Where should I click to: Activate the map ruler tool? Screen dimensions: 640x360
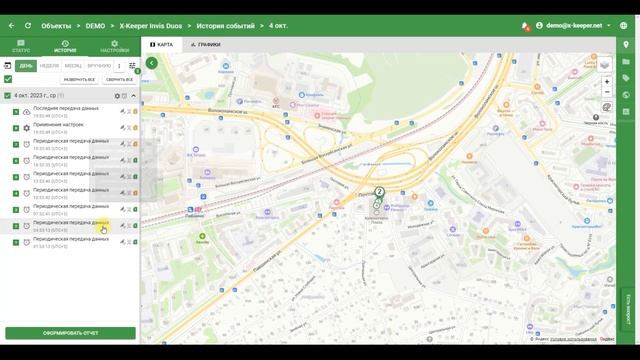pos(607,107)
